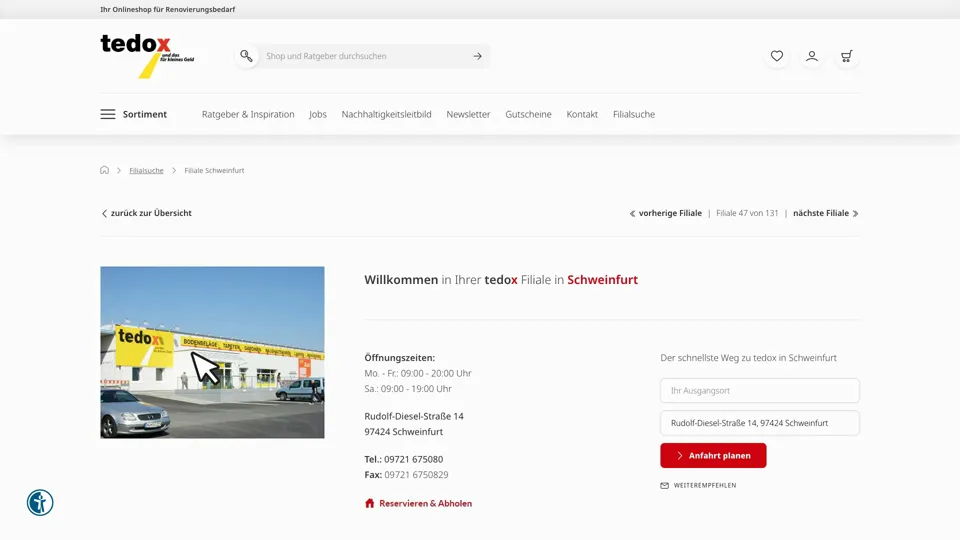Focus the Ihr Ausgangsort field
Image resolution: width=960 pixels, height=540 pixels.
[x=760, y=391]
